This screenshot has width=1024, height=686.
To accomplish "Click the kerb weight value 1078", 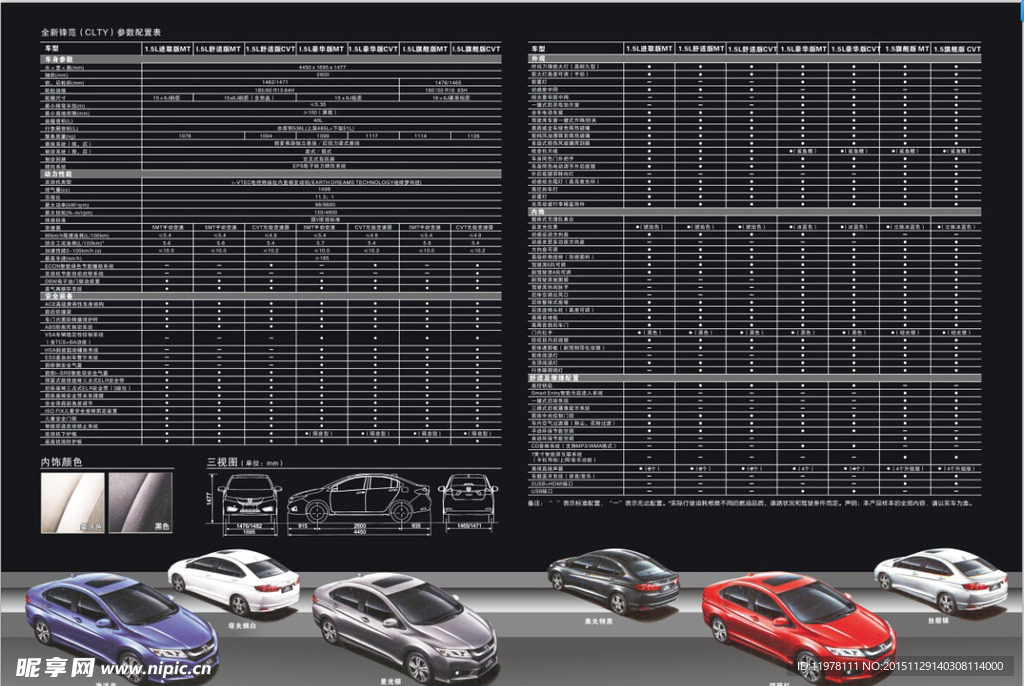I will (185, 136).
